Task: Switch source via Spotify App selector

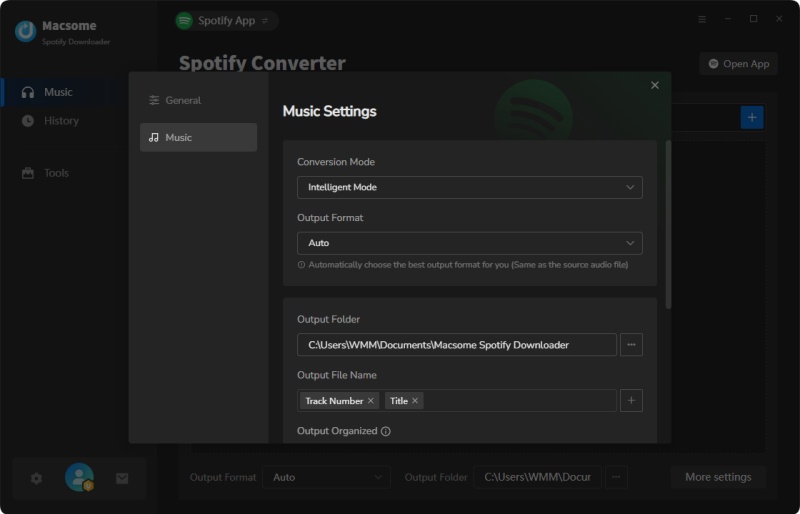Action: [x=227, y=21]
